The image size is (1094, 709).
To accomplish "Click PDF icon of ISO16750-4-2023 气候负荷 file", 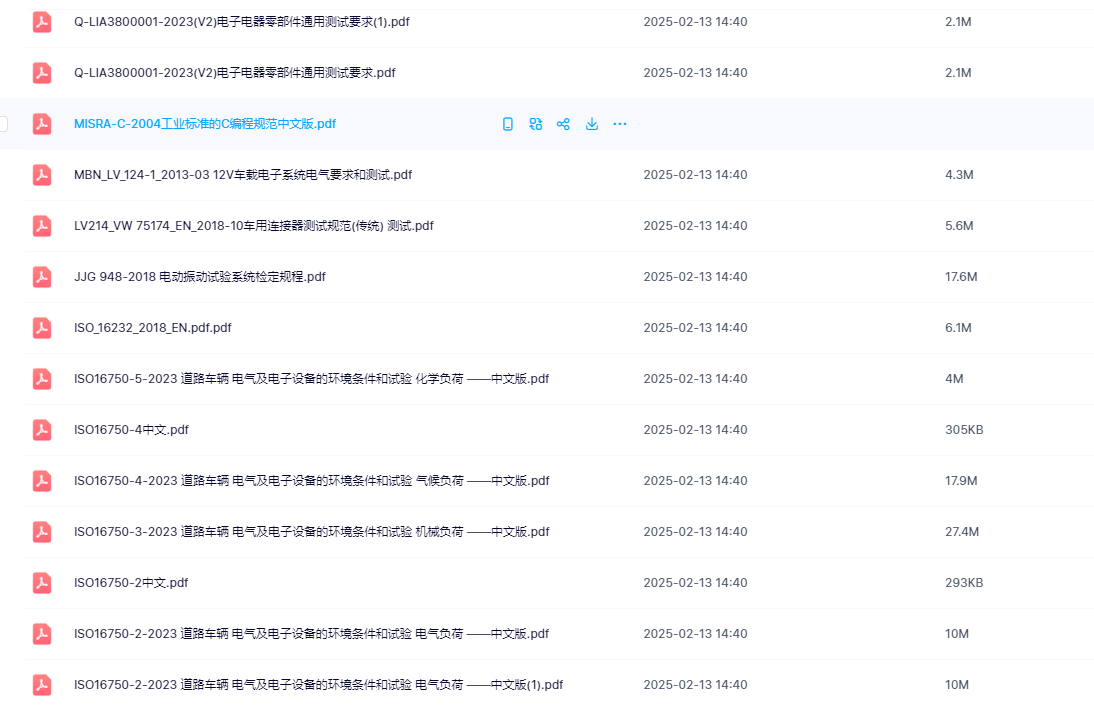I will click(x=42, y=481).
